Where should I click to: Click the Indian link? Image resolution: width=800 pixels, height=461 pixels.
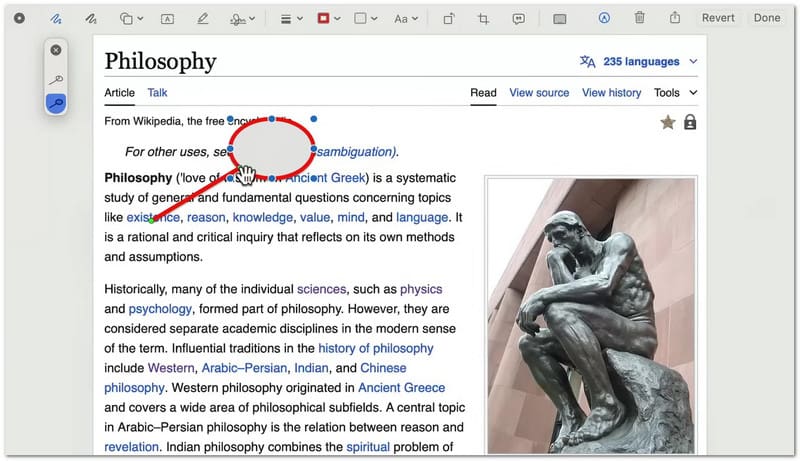(x=311, y=368)
